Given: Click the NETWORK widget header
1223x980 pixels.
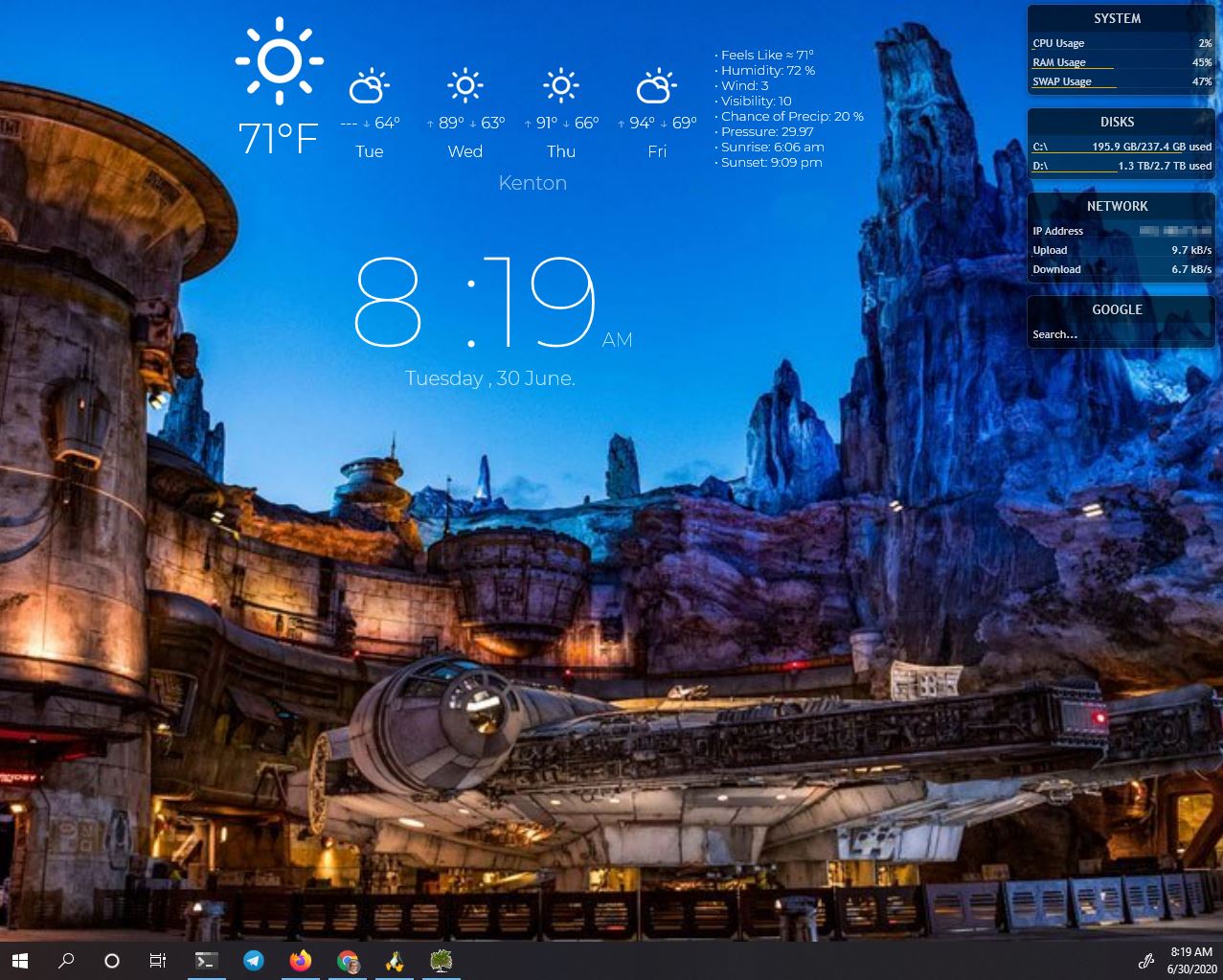Looking at the screenshot, I should [x=1117, y=206].
